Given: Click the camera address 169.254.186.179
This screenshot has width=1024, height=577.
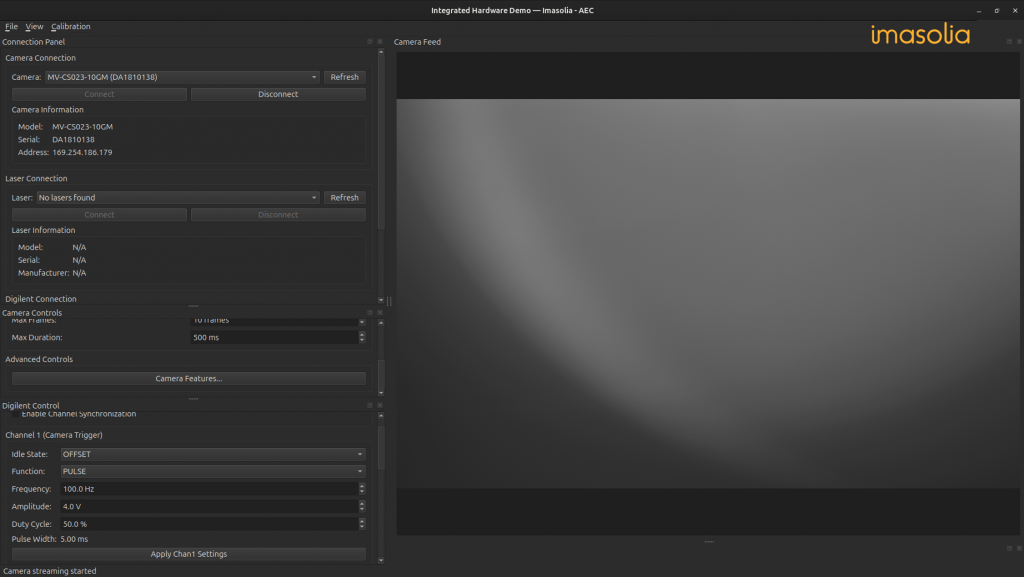Looking at the screenshot, I should tap(82, 153).
